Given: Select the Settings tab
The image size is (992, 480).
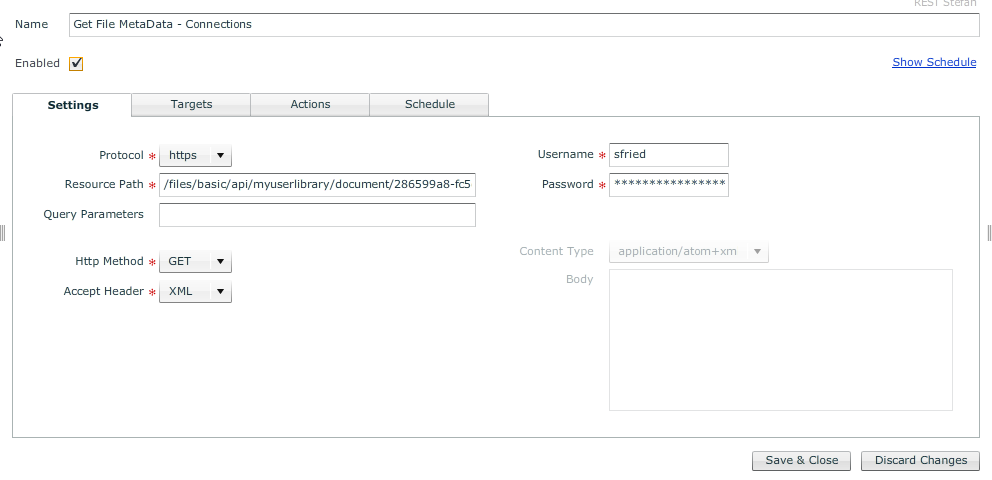Looking at the screenshot, I should (73, 105).
